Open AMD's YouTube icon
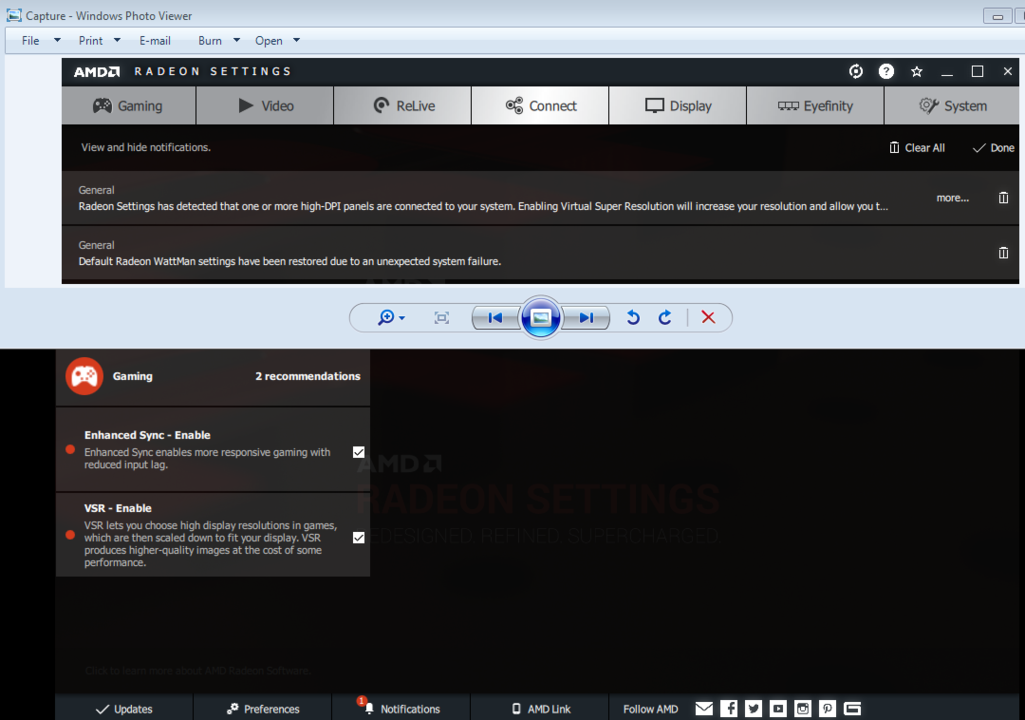This screenshot has width=1025, height=720. click(x=778, y=709)
